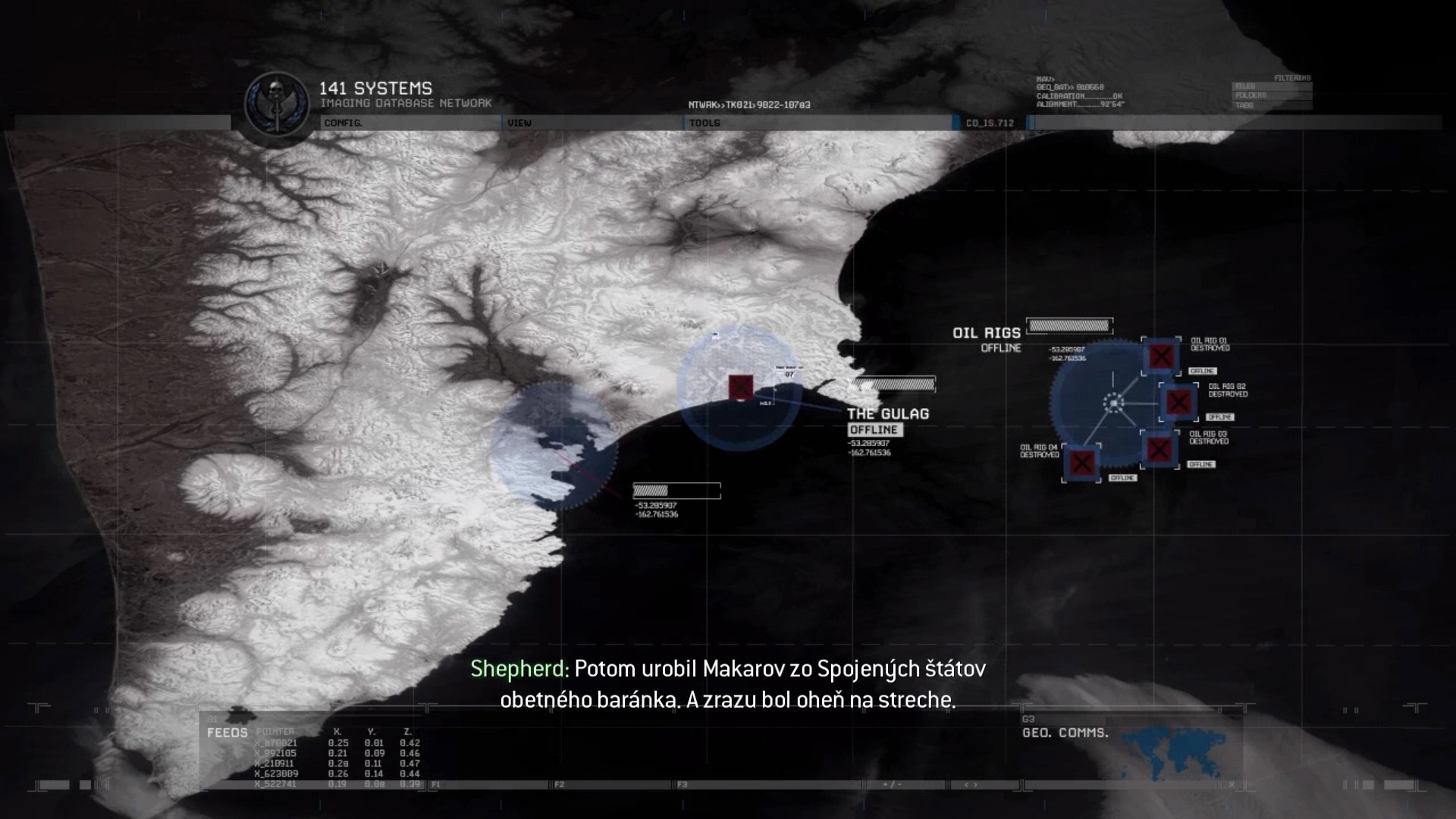Click the ALIGNMENT 92'64" readout
This screenshot has height=819, width=1456.
(x=1080, y=105)
